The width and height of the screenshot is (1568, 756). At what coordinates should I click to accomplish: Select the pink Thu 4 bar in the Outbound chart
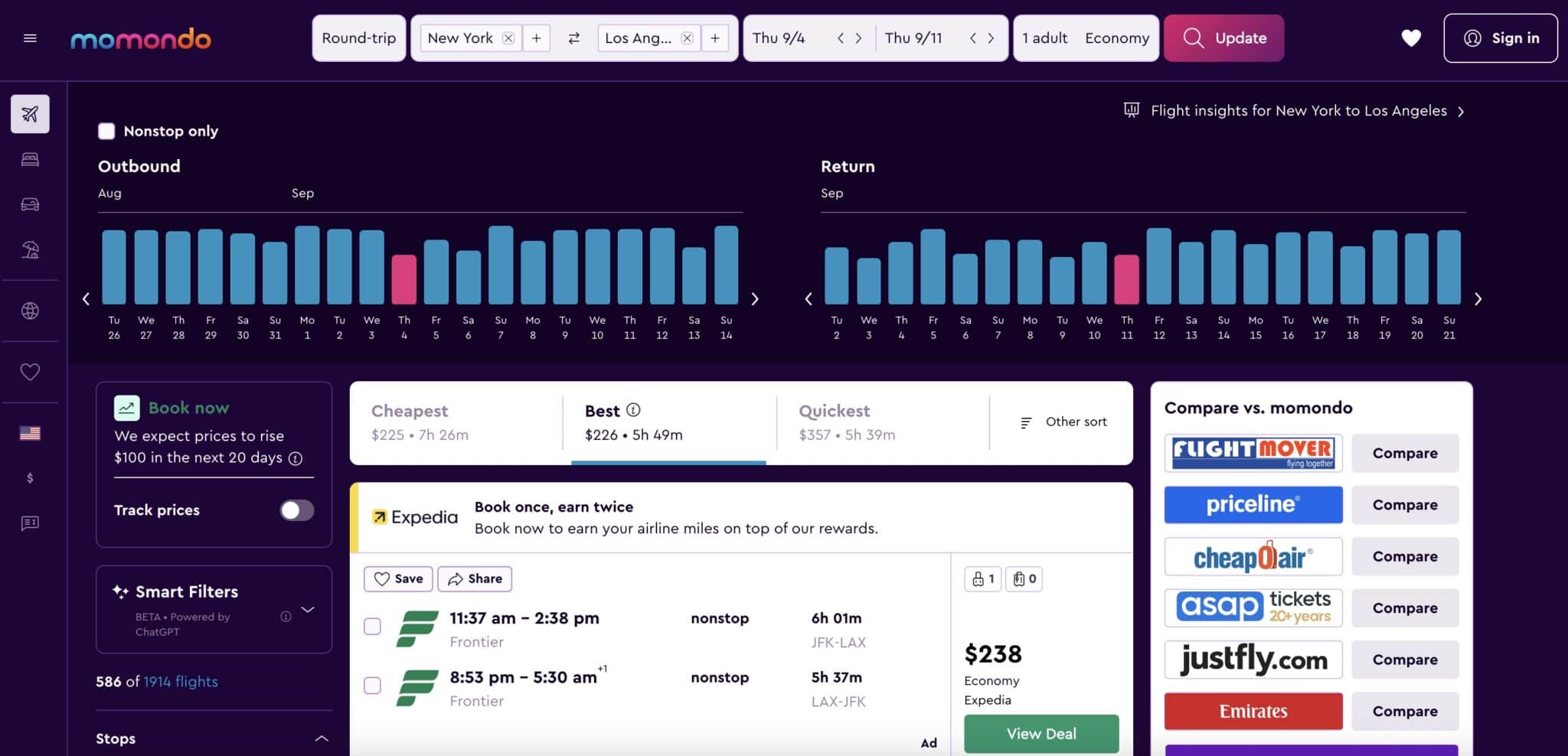click(x=404, y=275)
